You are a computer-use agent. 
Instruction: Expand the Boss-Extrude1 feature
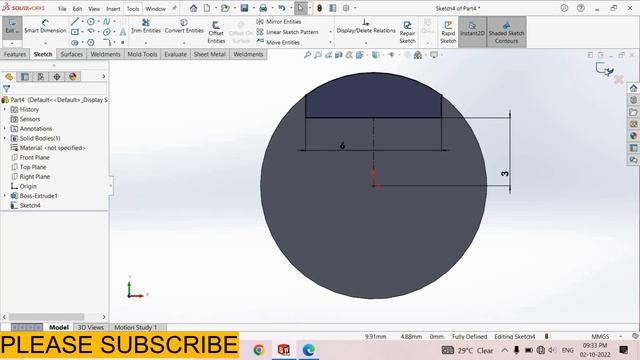[x=5, y=196]
